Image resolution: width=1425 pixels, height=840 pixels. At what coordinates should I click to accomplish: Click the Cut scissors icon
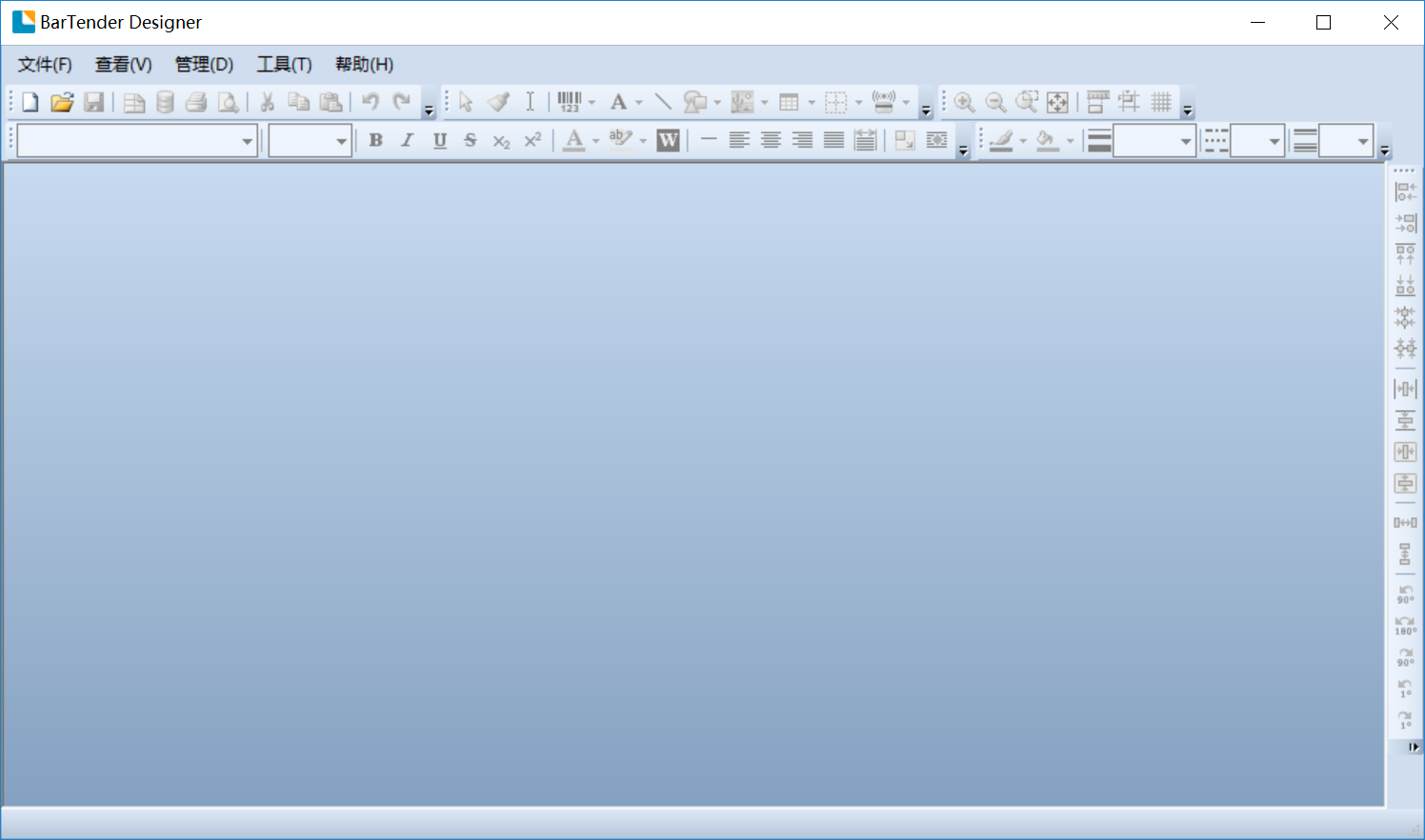tap(268, 102)
